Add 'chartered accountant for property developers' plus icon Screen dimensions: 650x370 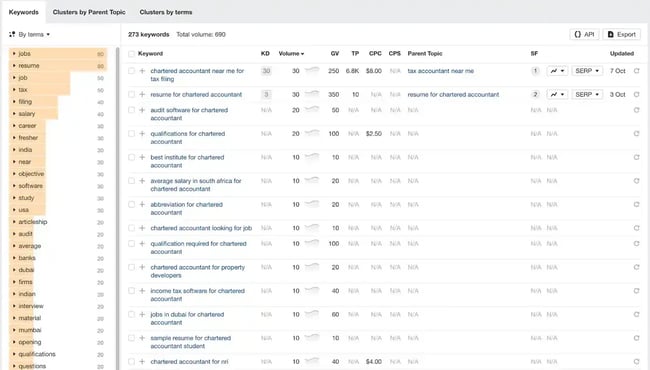(x=142, y=268)
